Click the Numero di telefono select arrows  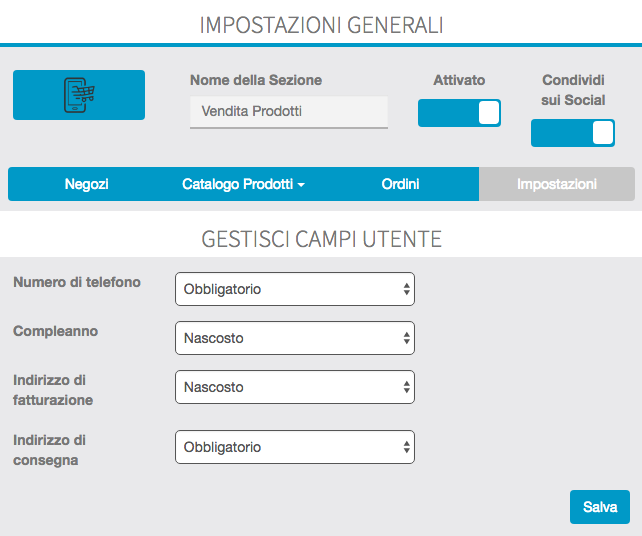tap(406, 289)
